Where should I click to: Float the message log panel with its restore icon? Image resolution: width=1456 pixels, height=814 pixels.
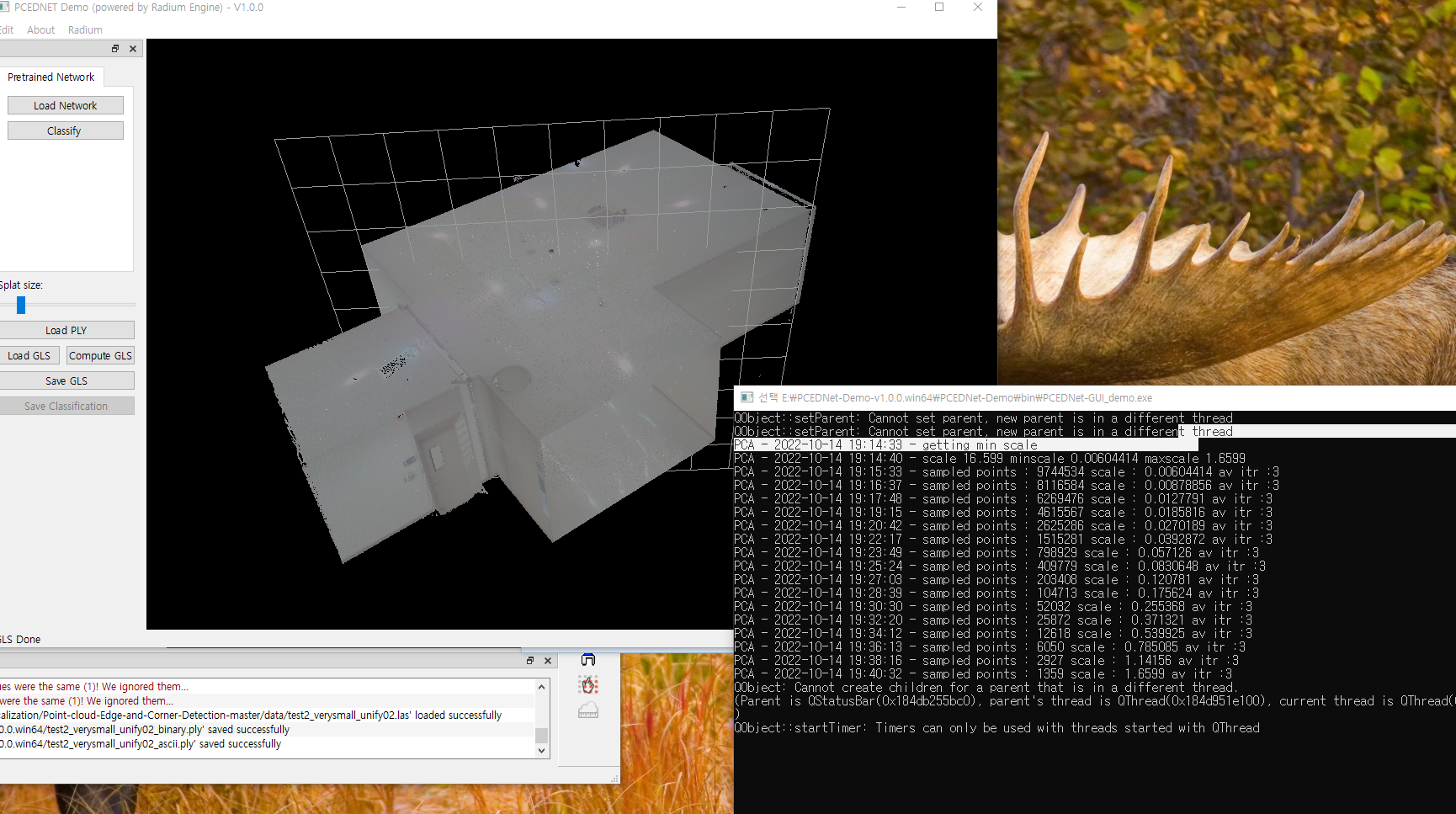[x=529, y=661]
